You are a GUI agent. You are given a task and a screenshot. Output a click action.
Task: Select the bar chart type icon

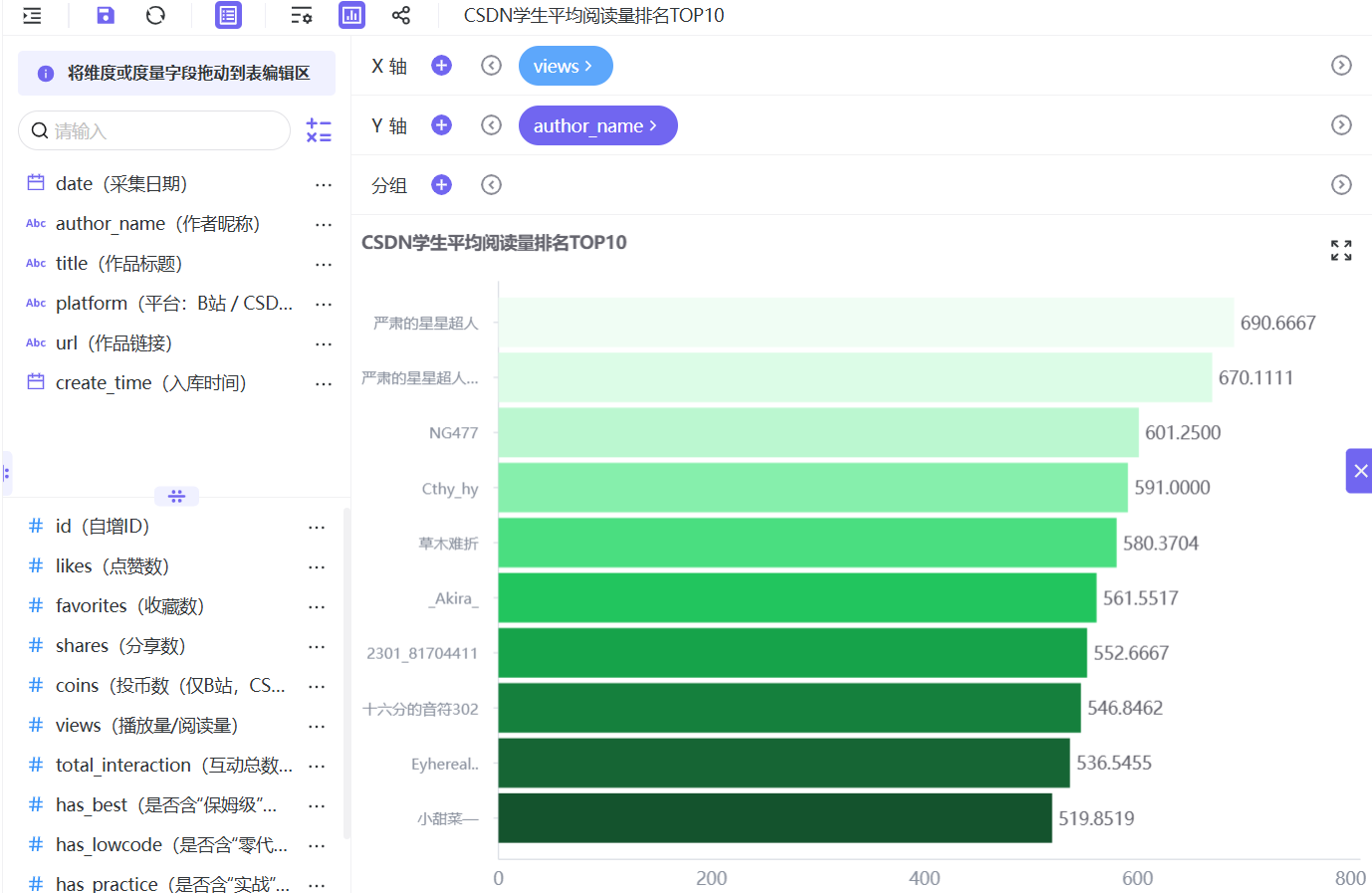pyautogui.click(x=351, y=15)
